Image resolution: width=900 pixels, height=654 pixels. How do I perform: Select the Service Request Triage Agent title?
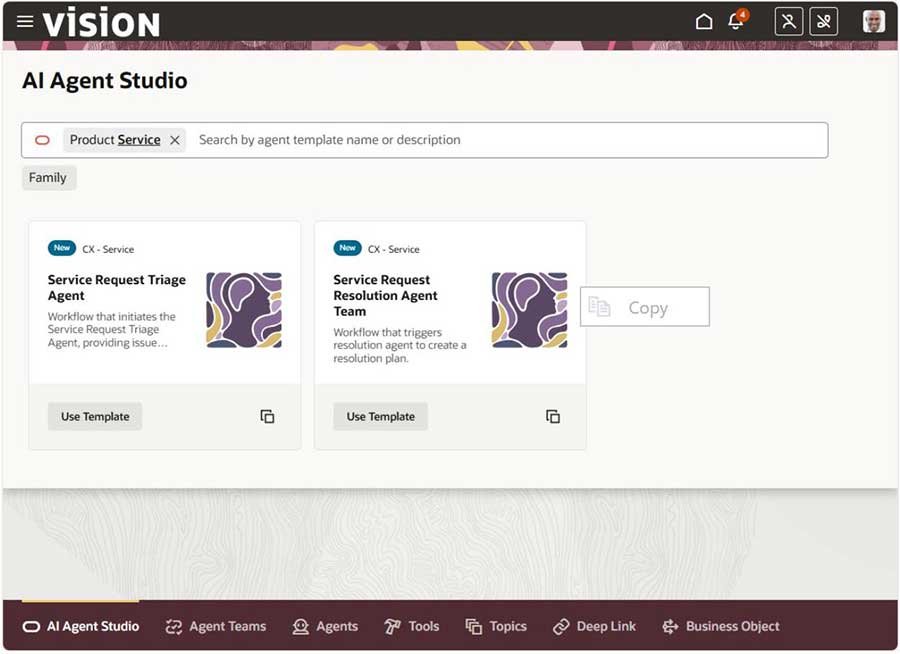click(x=117, y=288)
